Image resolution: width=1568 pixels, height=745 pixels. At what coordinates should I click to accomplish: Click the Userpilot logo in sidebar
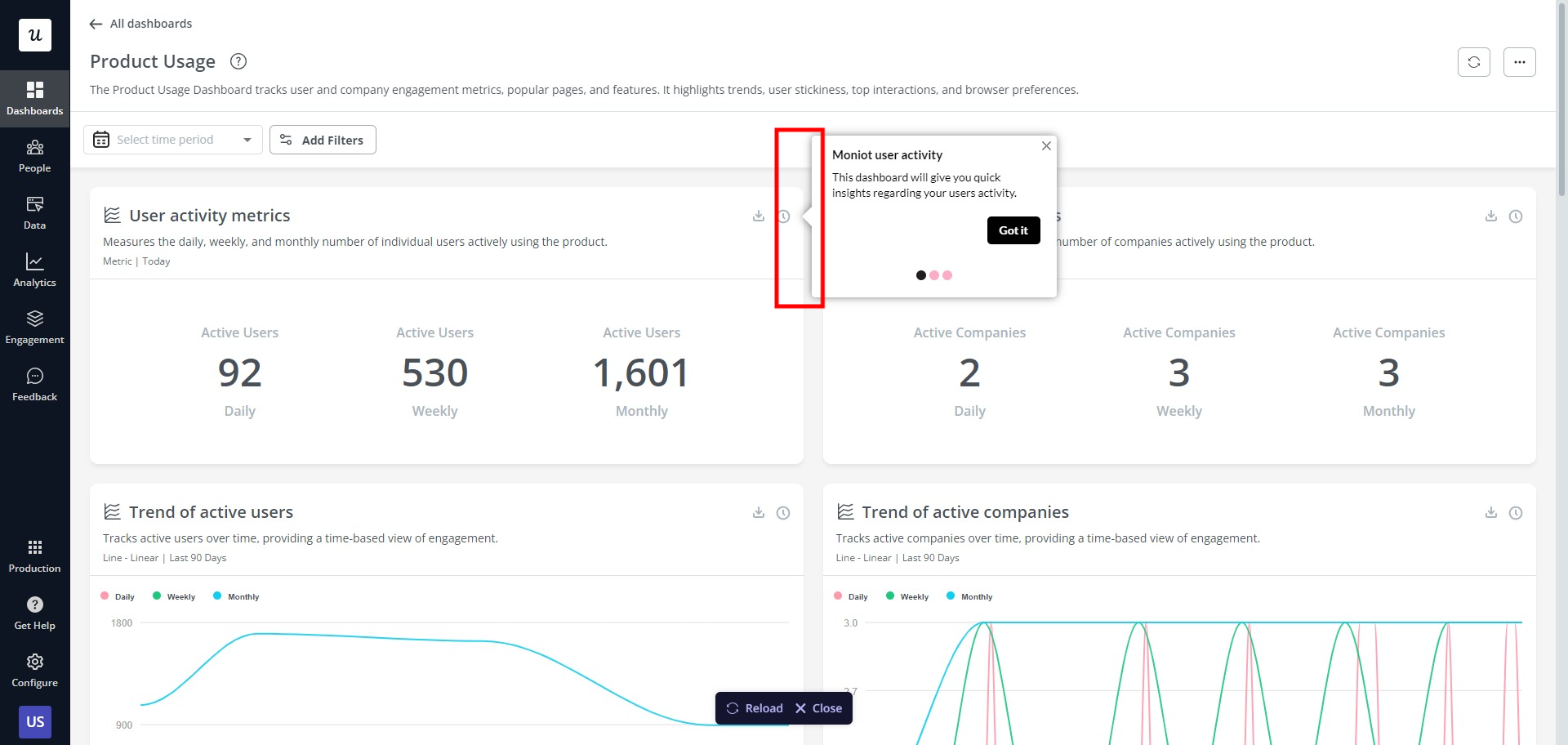pos(35,35)
